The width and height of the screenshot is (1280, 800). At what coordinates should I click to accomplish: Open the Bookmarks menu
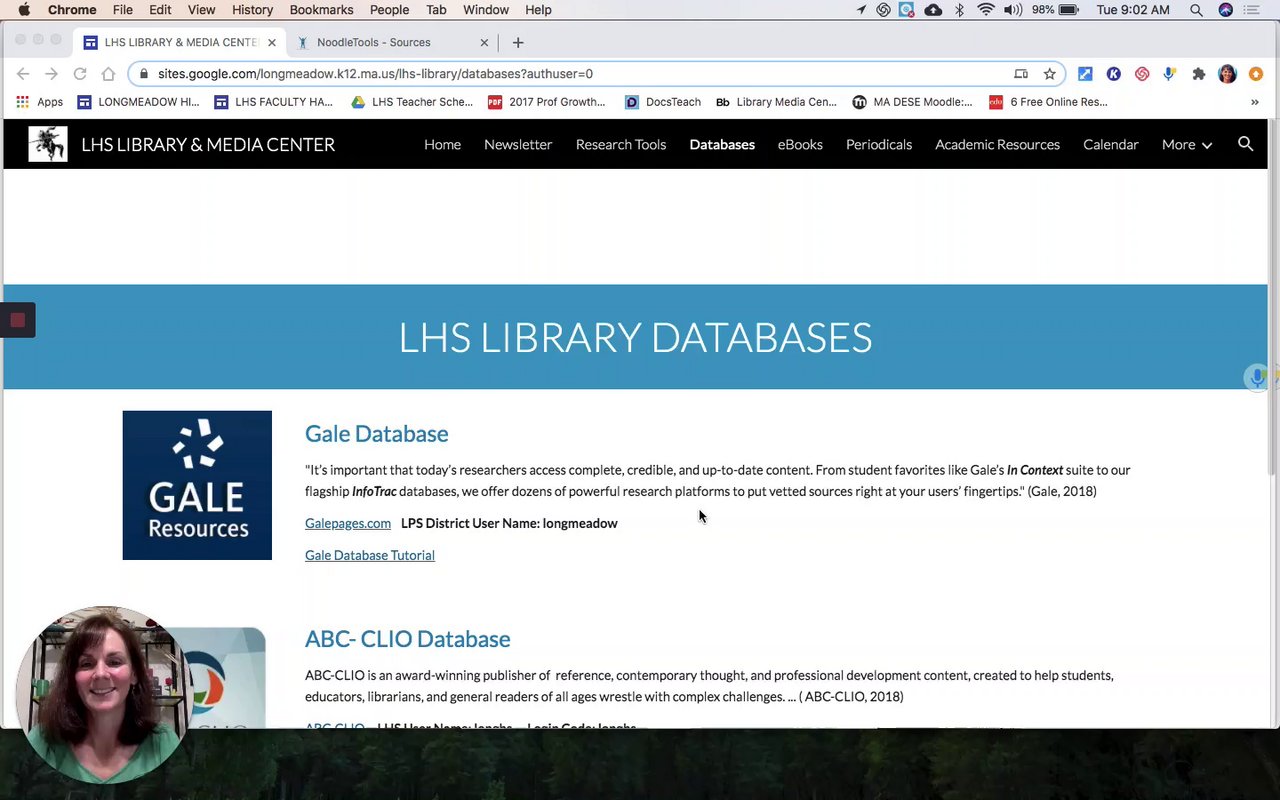coord(321,10)
